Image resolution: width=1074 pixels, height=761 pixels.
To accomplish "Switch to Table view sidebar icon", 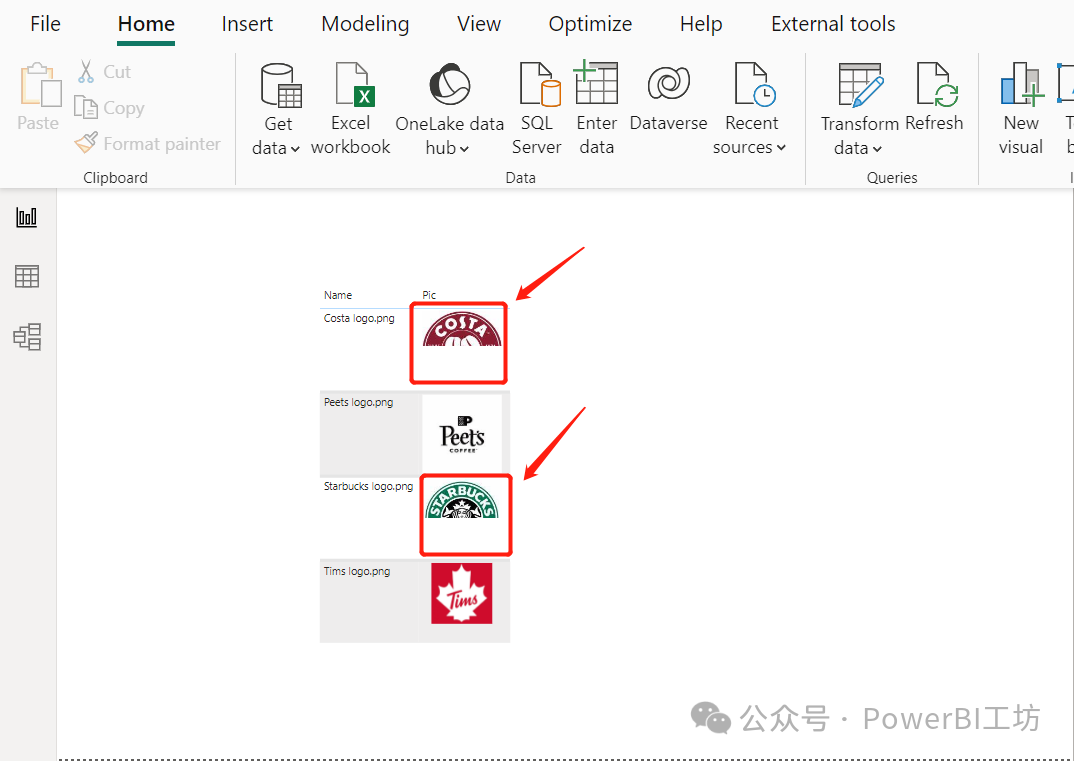I will (27, 276).
